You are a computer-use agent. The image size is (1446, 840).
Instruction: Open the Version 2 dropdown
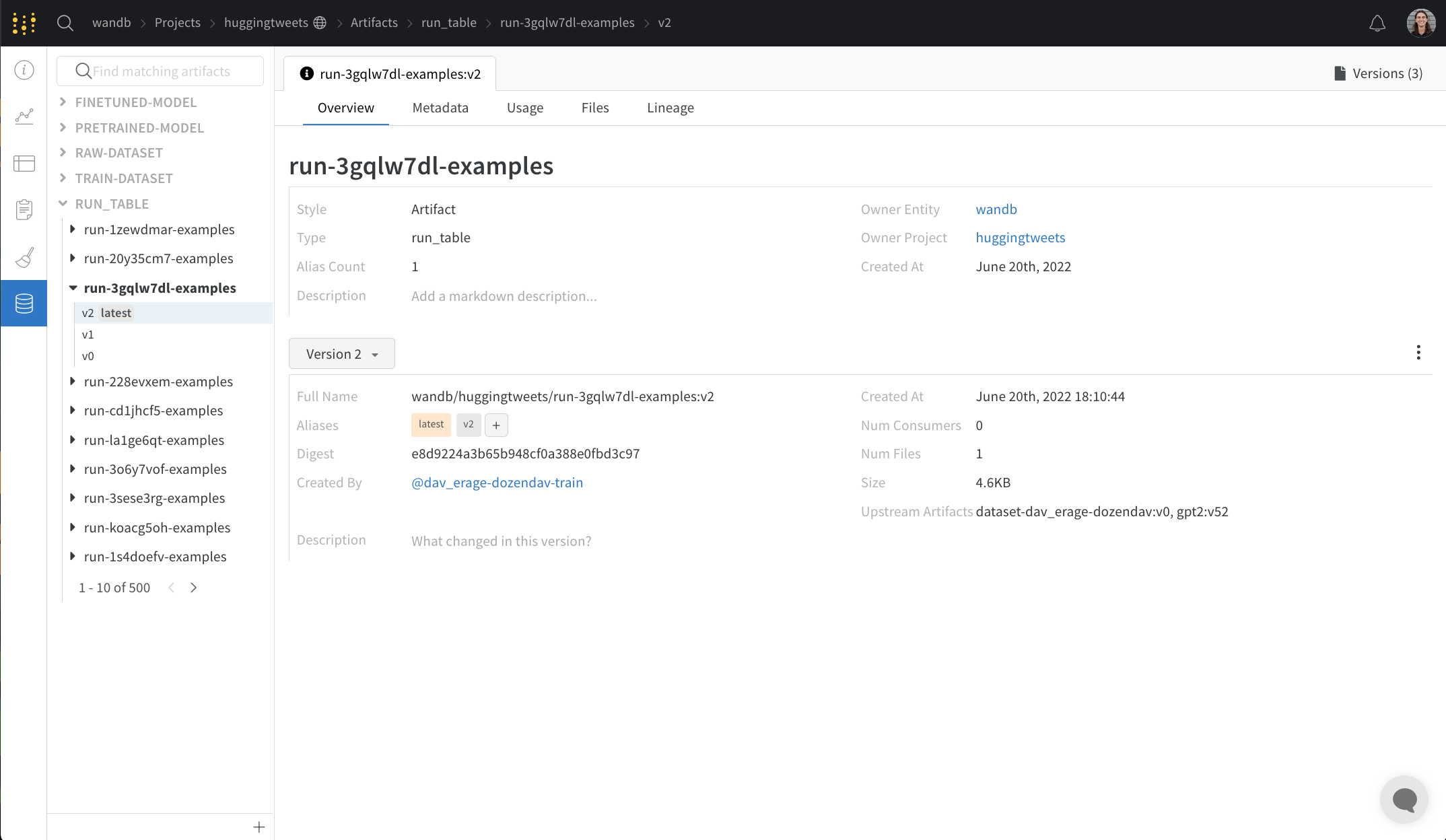pyautogui.click(x=342, y=354)
